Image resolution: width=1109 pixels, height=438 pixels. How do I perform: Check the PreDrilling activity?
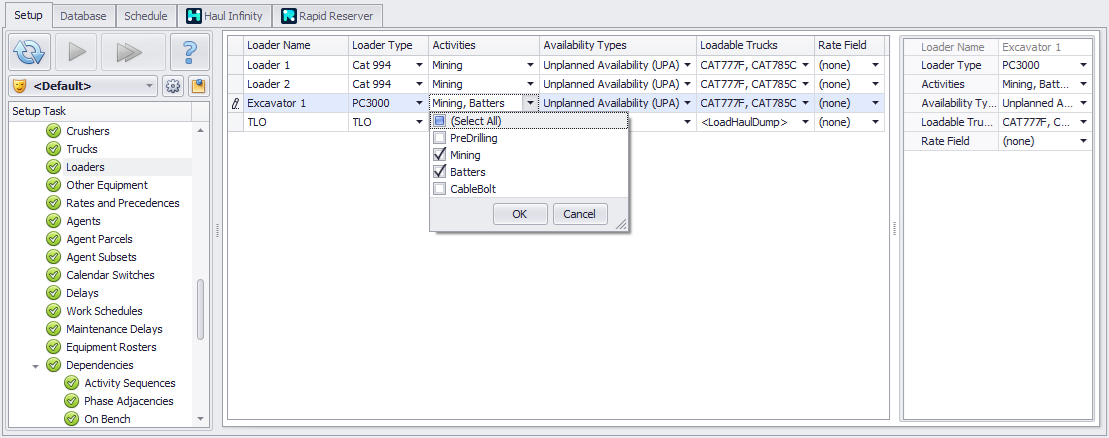(x=439, y=138)
